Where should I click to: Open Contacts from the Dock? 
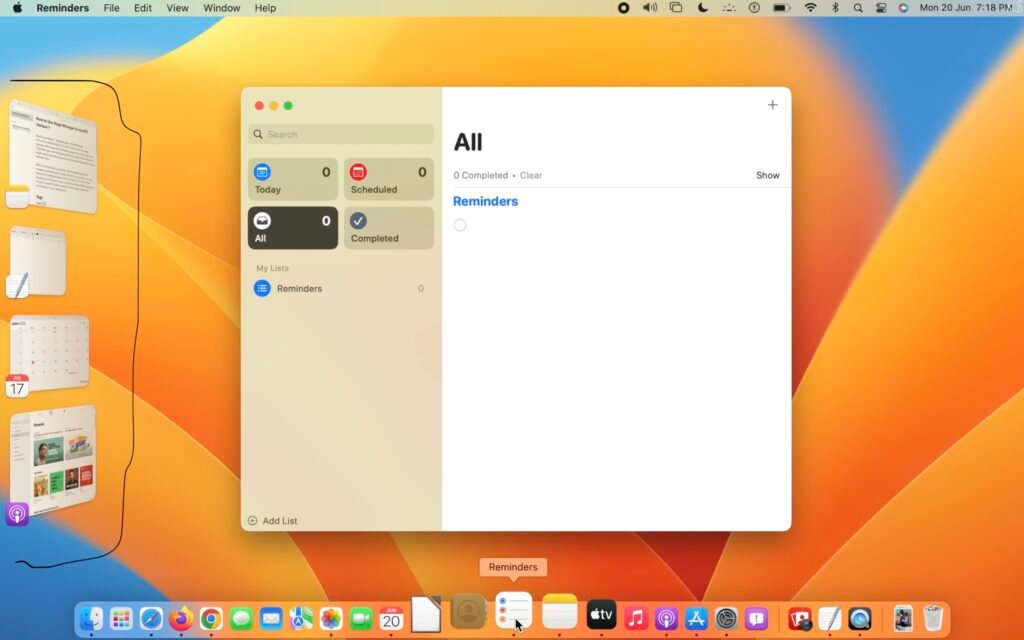pyautogui.click(x=468, y=611)
